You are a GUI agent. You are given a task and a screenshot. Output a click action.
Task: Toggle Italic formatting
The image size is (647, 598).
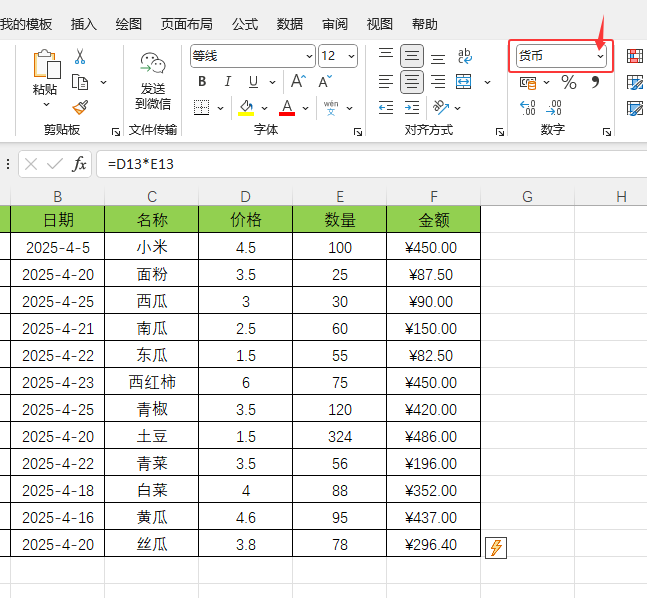coord(227,82)
